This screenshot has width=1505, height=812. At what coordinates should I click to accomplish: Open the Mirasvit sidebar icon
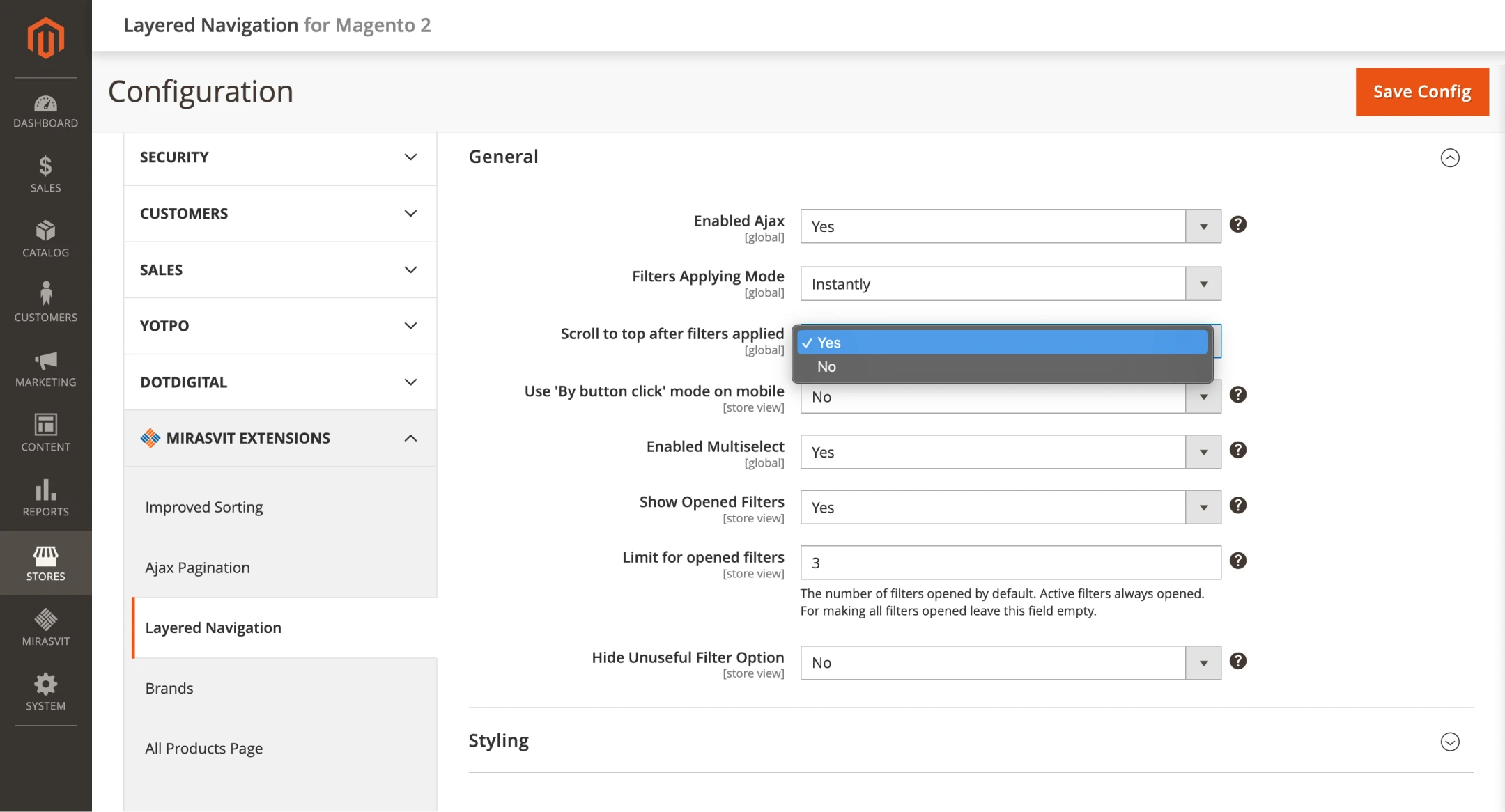[45, 627]
